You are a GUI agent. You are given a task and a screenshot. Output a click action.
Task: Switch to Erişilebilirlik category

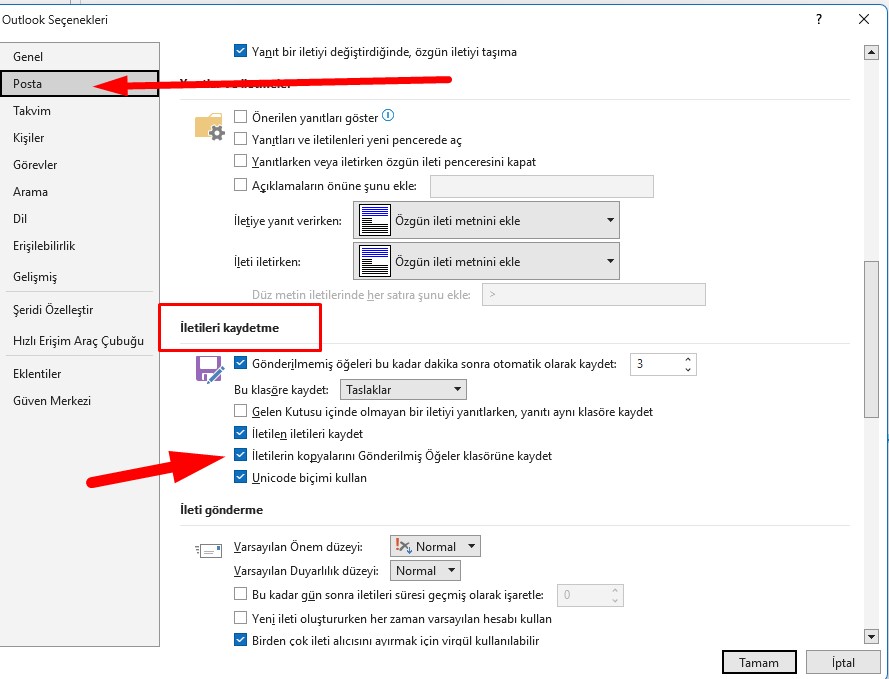point(80,246)
